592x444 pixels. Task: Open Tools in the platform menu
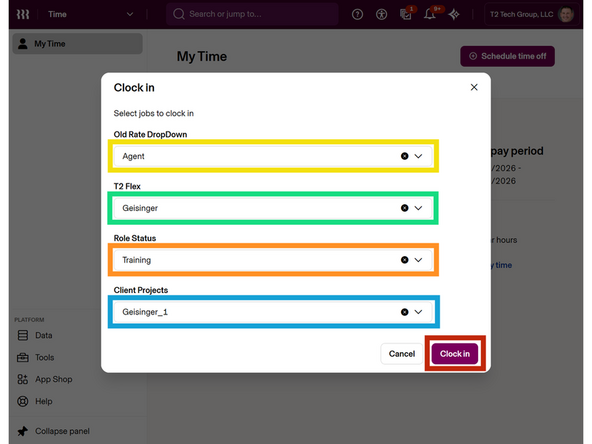pyautogui.click(x=45, y=357)
